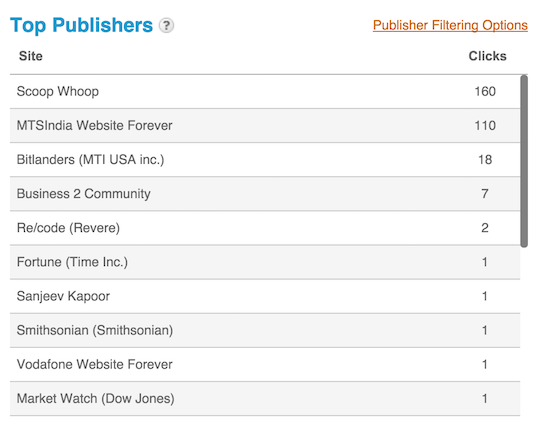Click the 18 clicks value for Bitlanders
The image size is (550, 436).
coord(485,160)
